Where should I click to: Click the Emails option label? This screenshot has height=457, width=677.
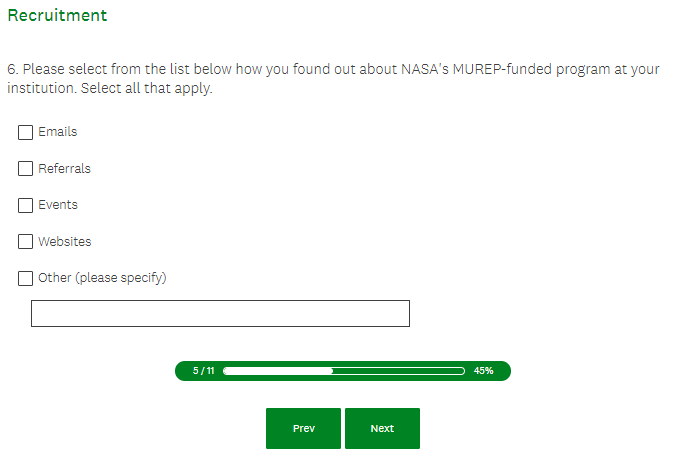[57, 132]
